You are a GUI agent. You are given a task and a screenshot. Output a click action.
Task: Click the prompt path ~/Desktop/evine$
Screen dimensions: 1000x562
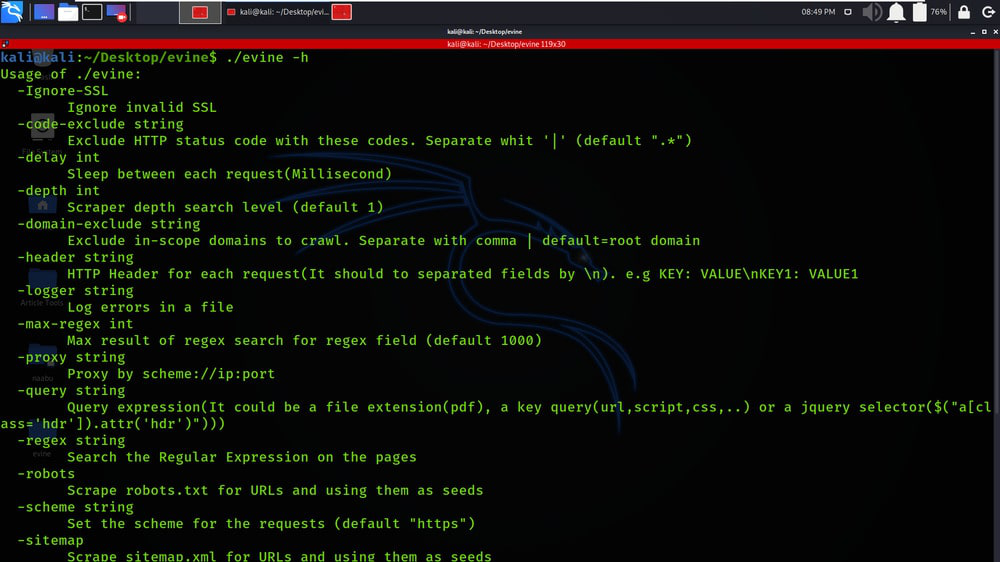(151, 57)
